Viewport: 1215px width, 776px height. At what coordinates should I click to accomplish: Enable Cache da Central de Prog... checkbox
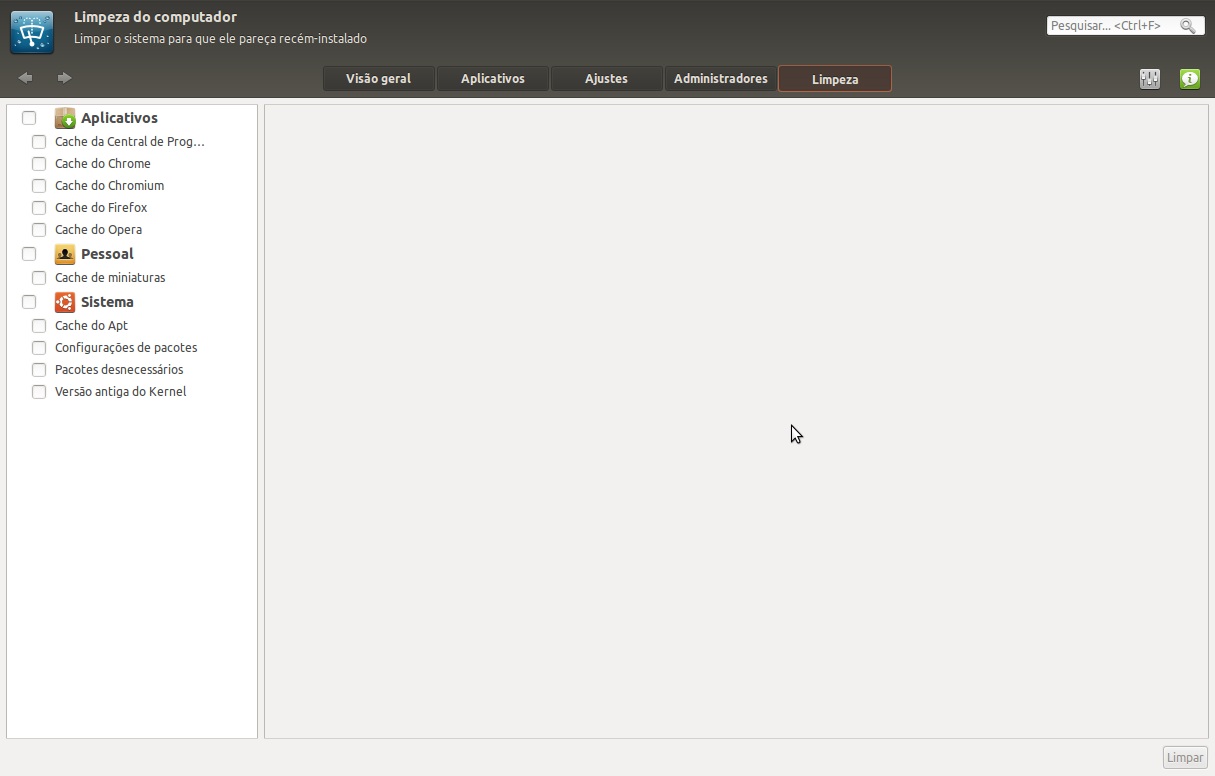coord(39,142)
